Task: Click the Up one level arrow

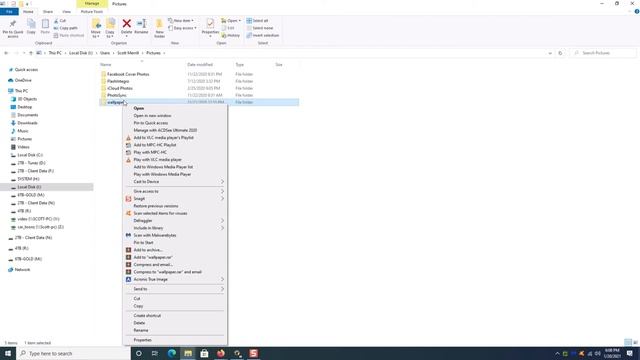Action: (x=31, y=53)
